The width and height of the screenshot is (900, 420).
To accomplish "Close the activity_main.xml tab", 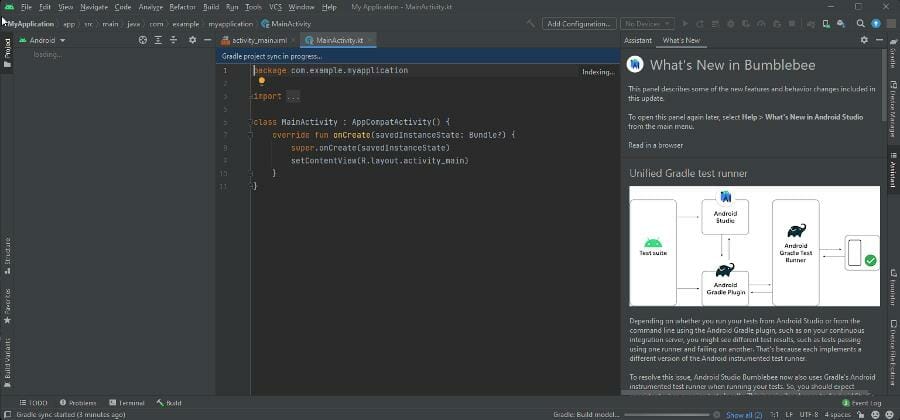I will pyautogui.click(x=292, y=41).
